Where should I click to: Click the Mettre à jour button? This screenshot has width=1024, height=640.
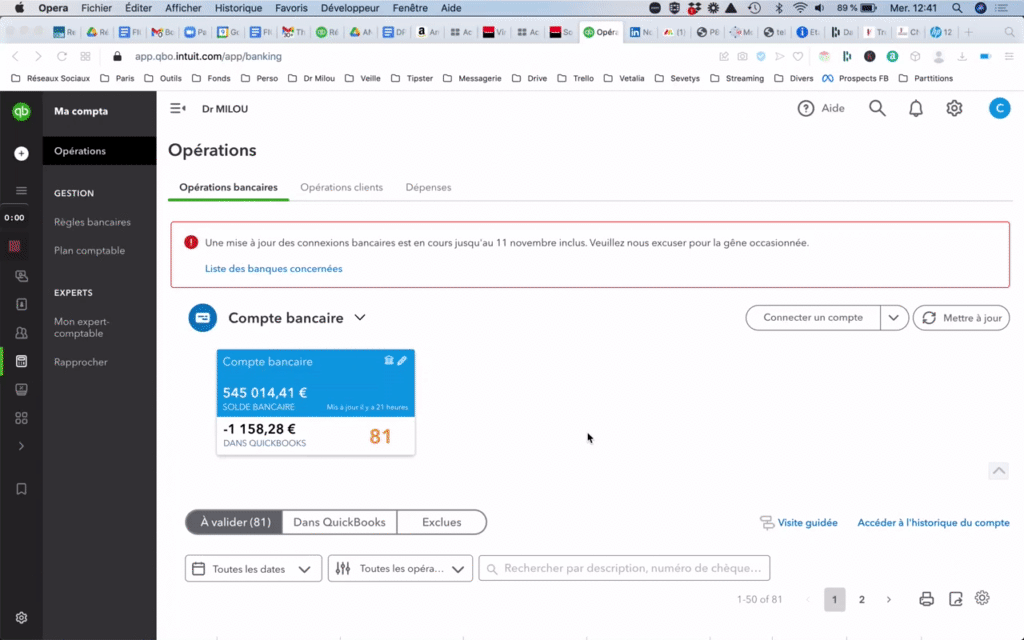tap(960, 317)
